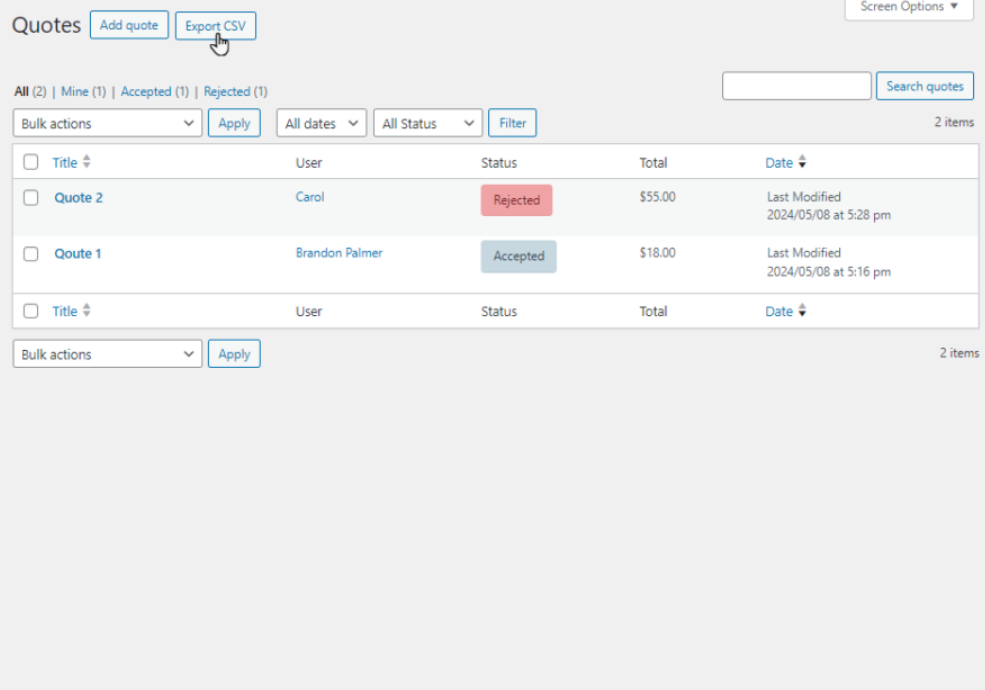Click the Date sort arrow in table footer
Viewport: 985px width, 690px height.
coord(802,312)
